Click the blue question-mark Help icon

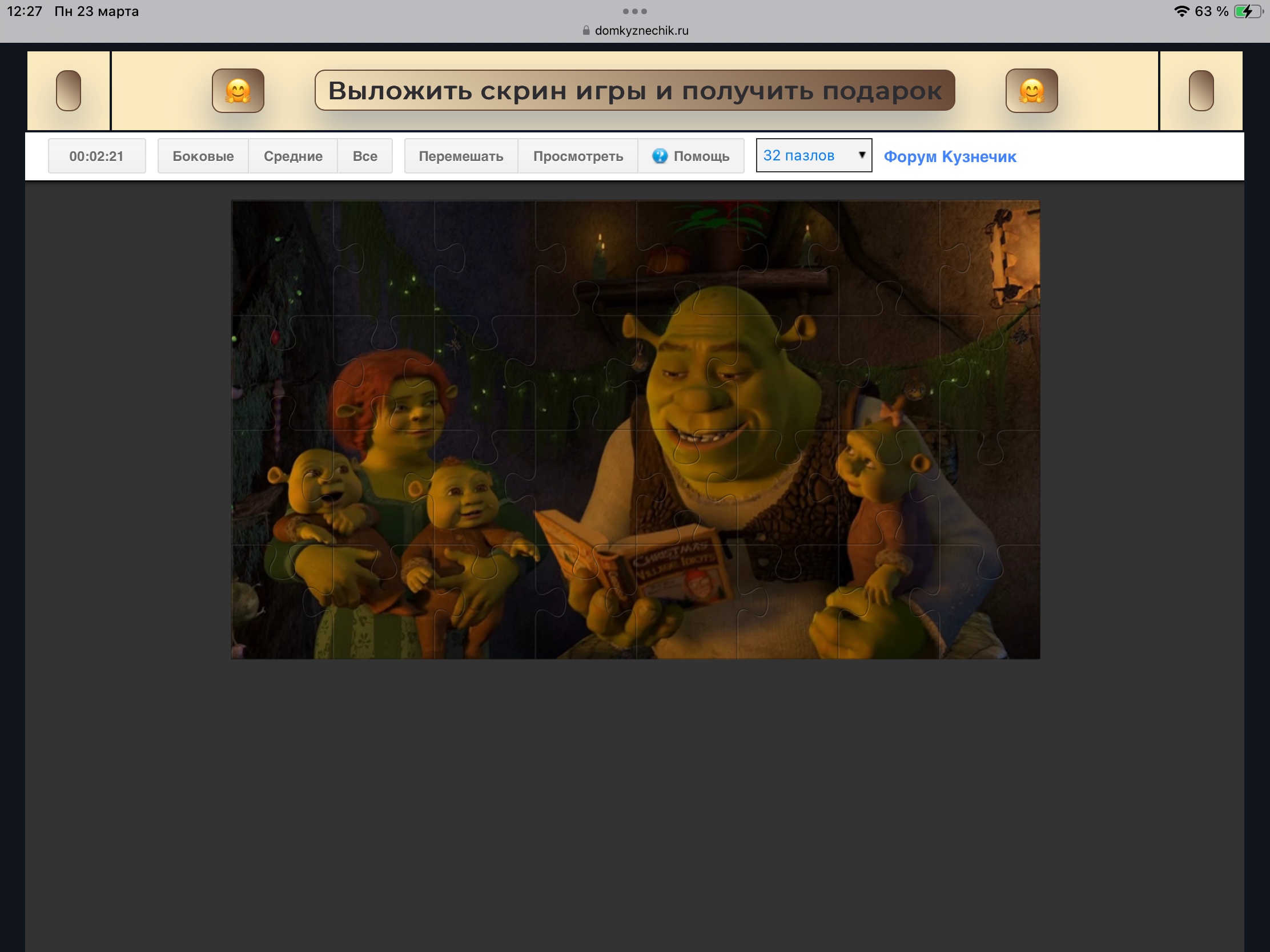[x=660, y=155]
